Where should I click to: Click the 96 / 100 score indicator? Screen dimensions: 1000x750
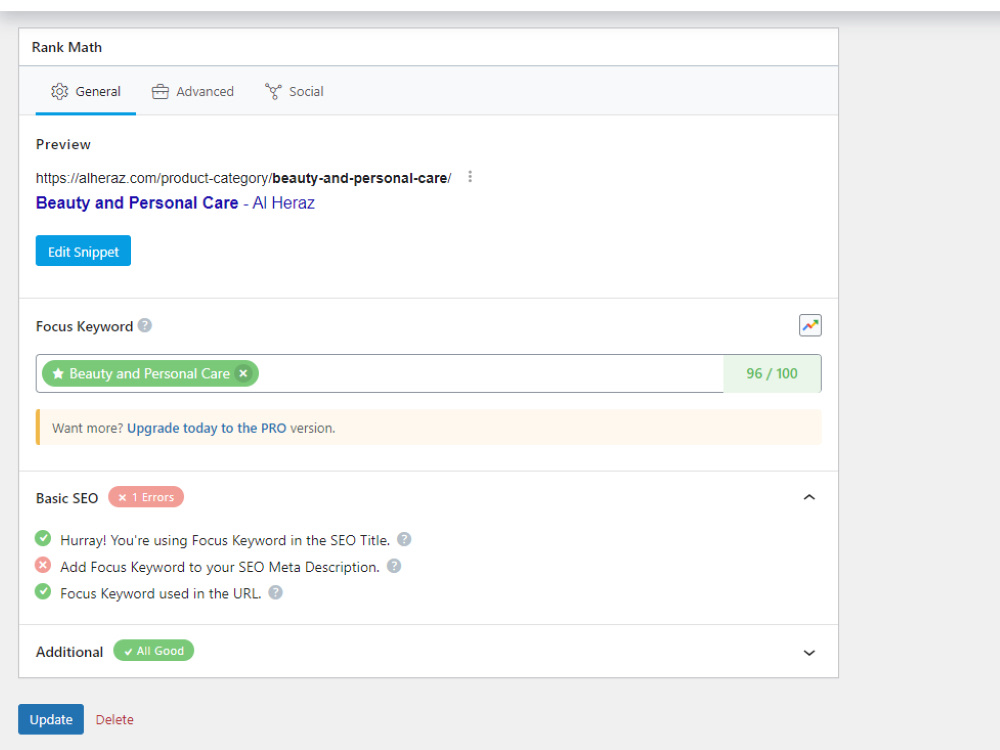(772, 374)
